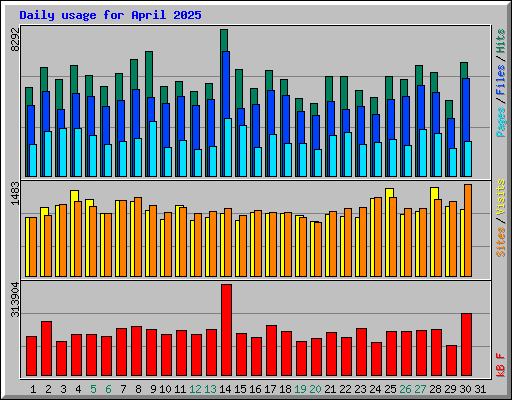Image resolution: width=512 pixels, height=400 pixels.
Task: Select the cyan Pages bar for day 1
Action: [x=33, y=160]
